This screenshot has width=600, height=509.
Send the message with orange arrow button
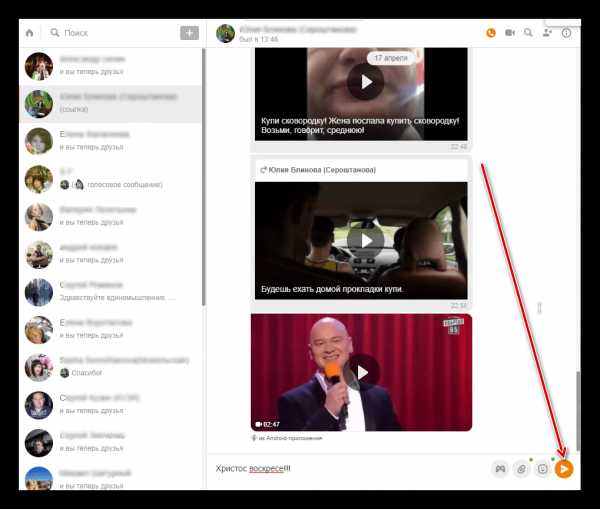click(564, 469)
